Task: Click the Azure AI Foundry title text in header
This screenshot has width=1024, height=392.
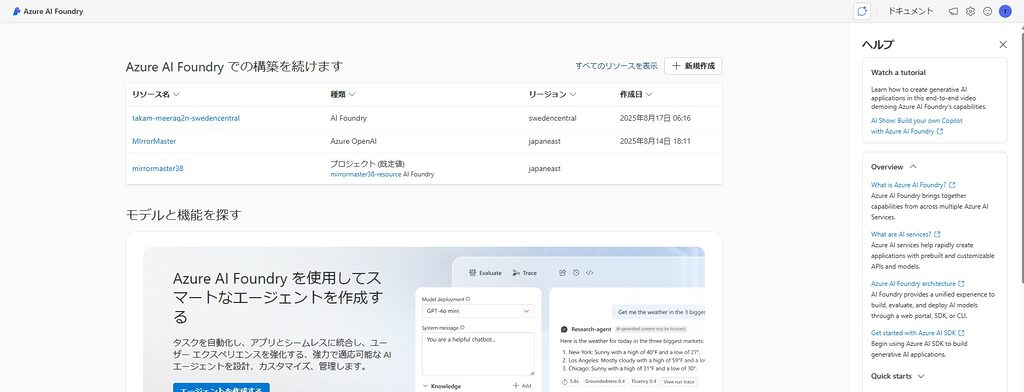Action: pyautogui.click(x=53, y=11)
